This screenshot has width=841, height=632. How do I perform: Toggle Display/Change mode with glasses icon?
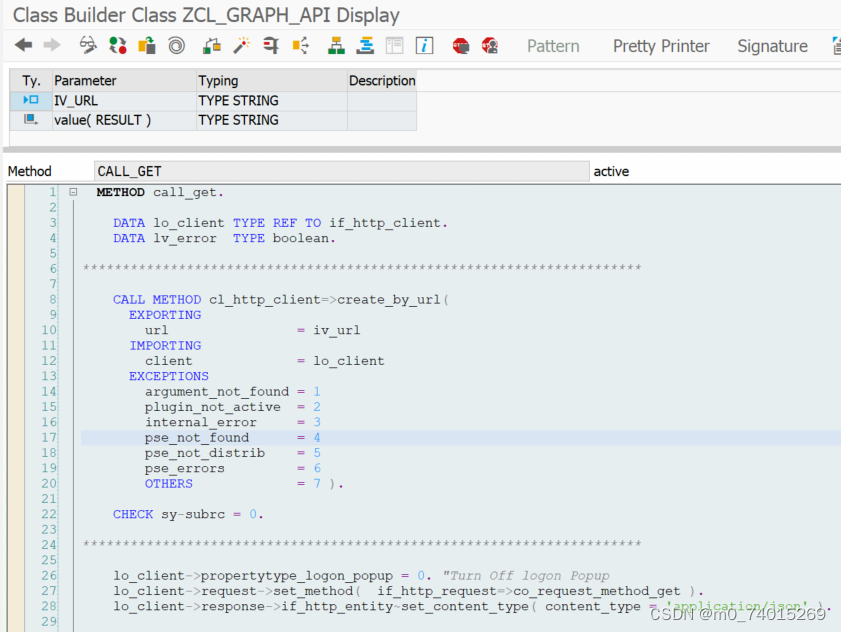point(87,45)
